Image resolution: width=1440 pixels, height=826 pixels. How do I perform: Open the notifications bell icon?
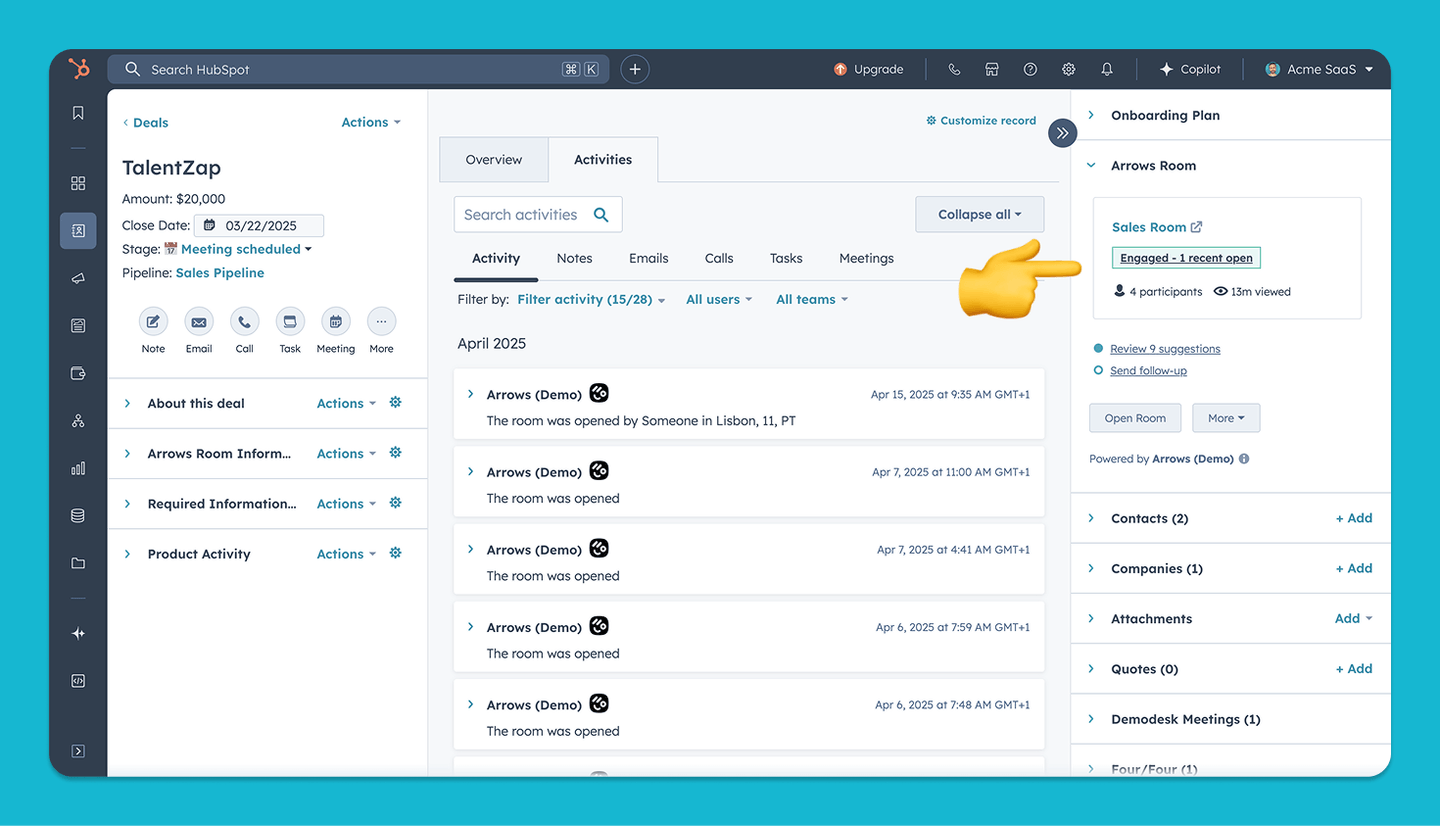[x=1107, y=69]
